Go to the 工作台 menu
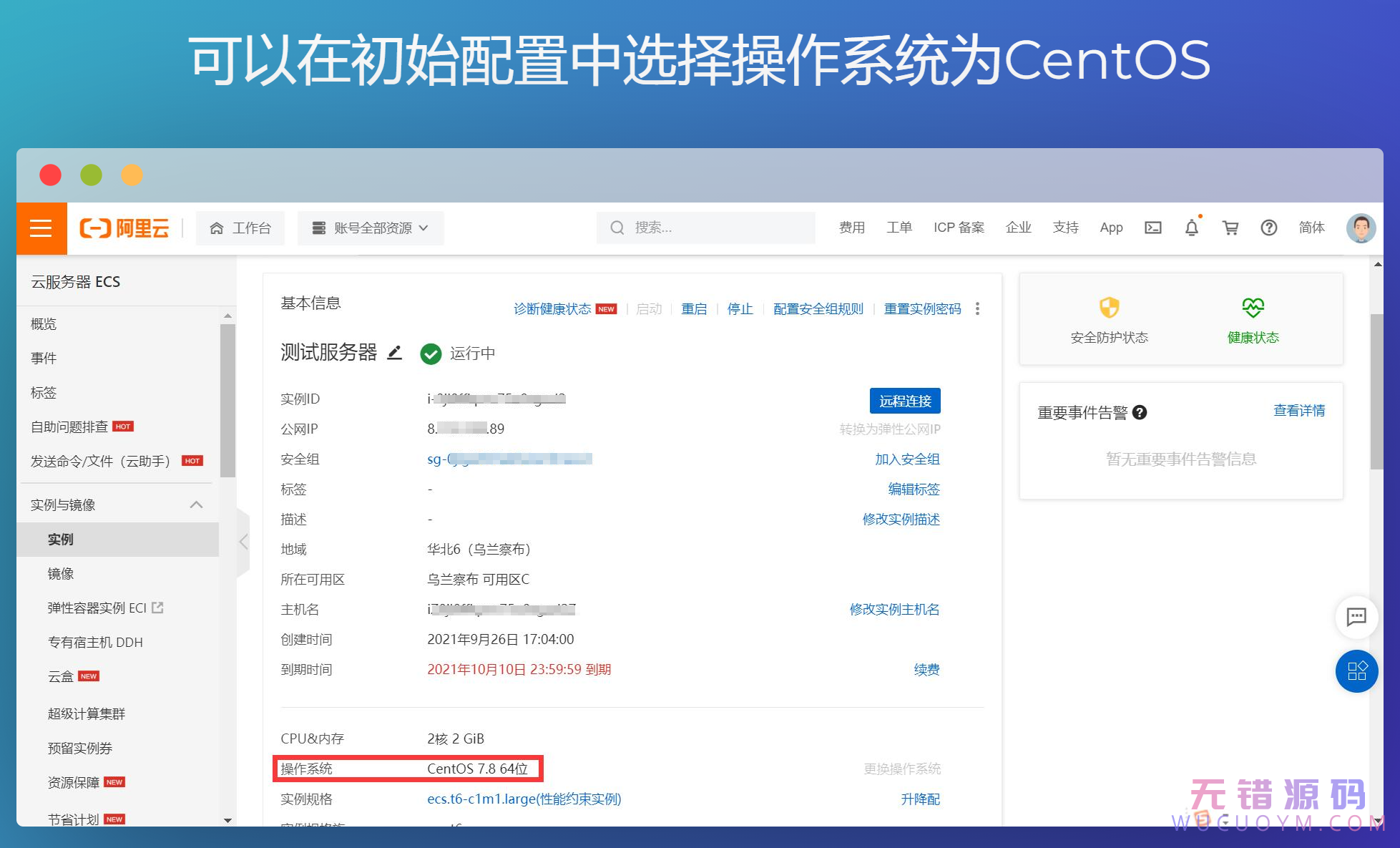Image resolution: width=1400 pixels, height=848 pixels. click(240, 228)
